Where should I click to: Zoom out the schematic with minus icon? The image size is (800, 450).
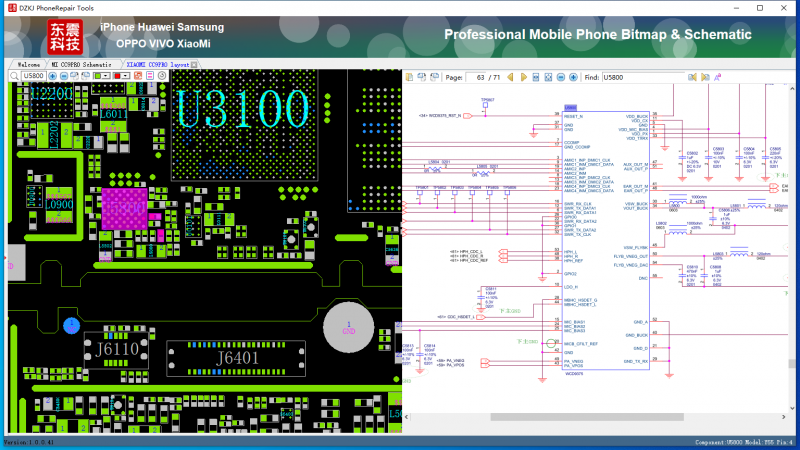click(x=561, y=77)
